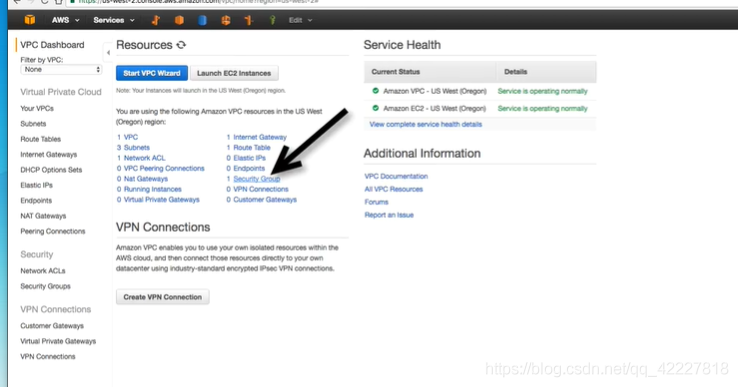The image size is (738, 387).
Task: Collapse the left navigation pane
Action: 108,53
